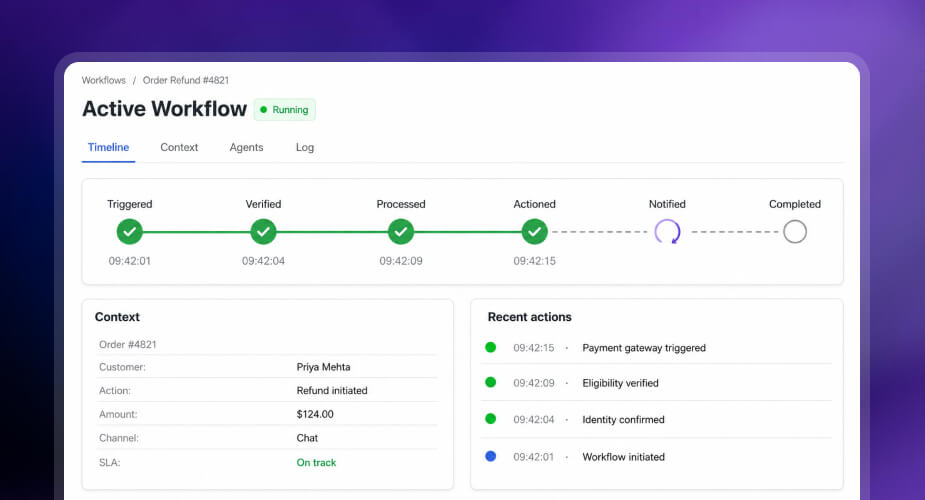
Task: Click the Running status badge
Action: tap(284, 110)
